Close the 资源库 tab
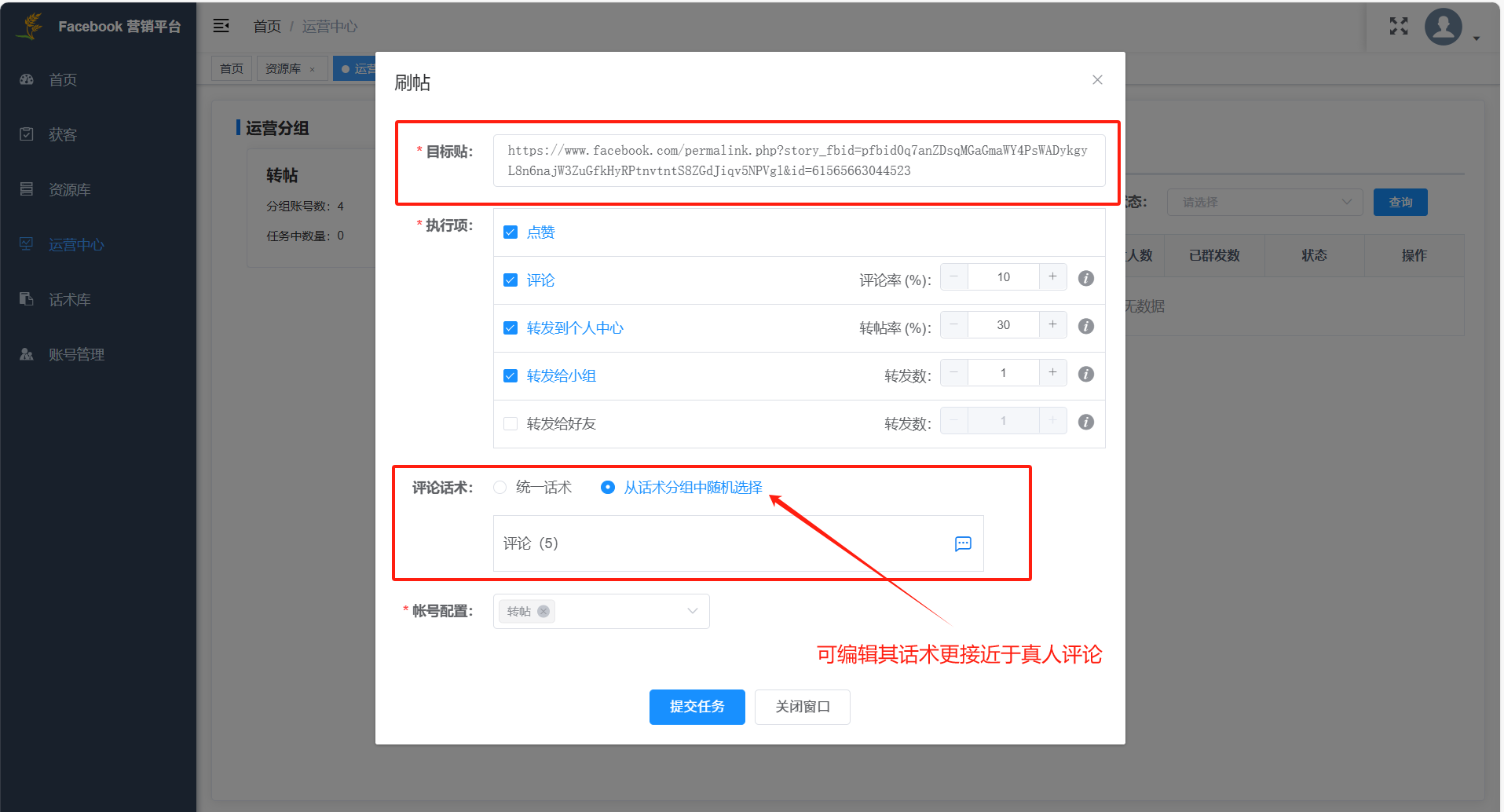1504x812 pixels. [x=313, y=69]
